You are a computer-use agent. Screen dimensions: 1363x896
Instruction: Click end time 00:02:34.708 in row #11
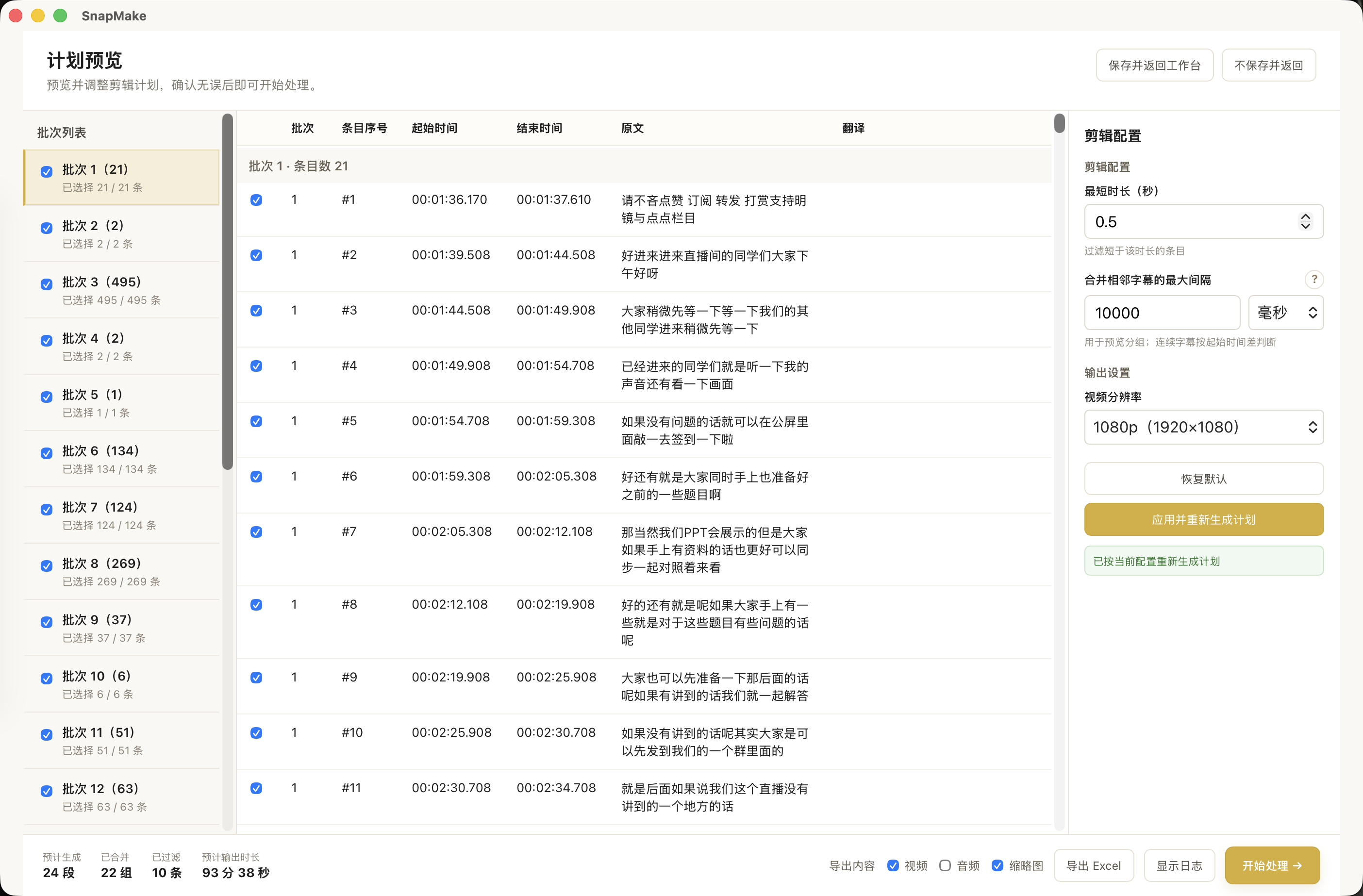[556, 788]
